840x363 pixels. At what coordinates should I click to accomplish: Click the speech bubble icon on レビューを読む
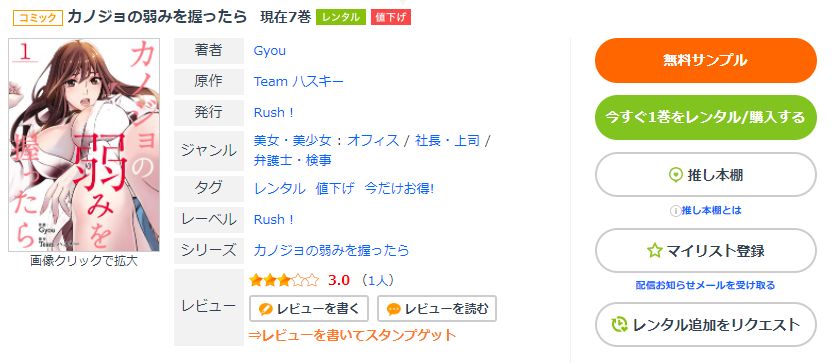point(394,309)
